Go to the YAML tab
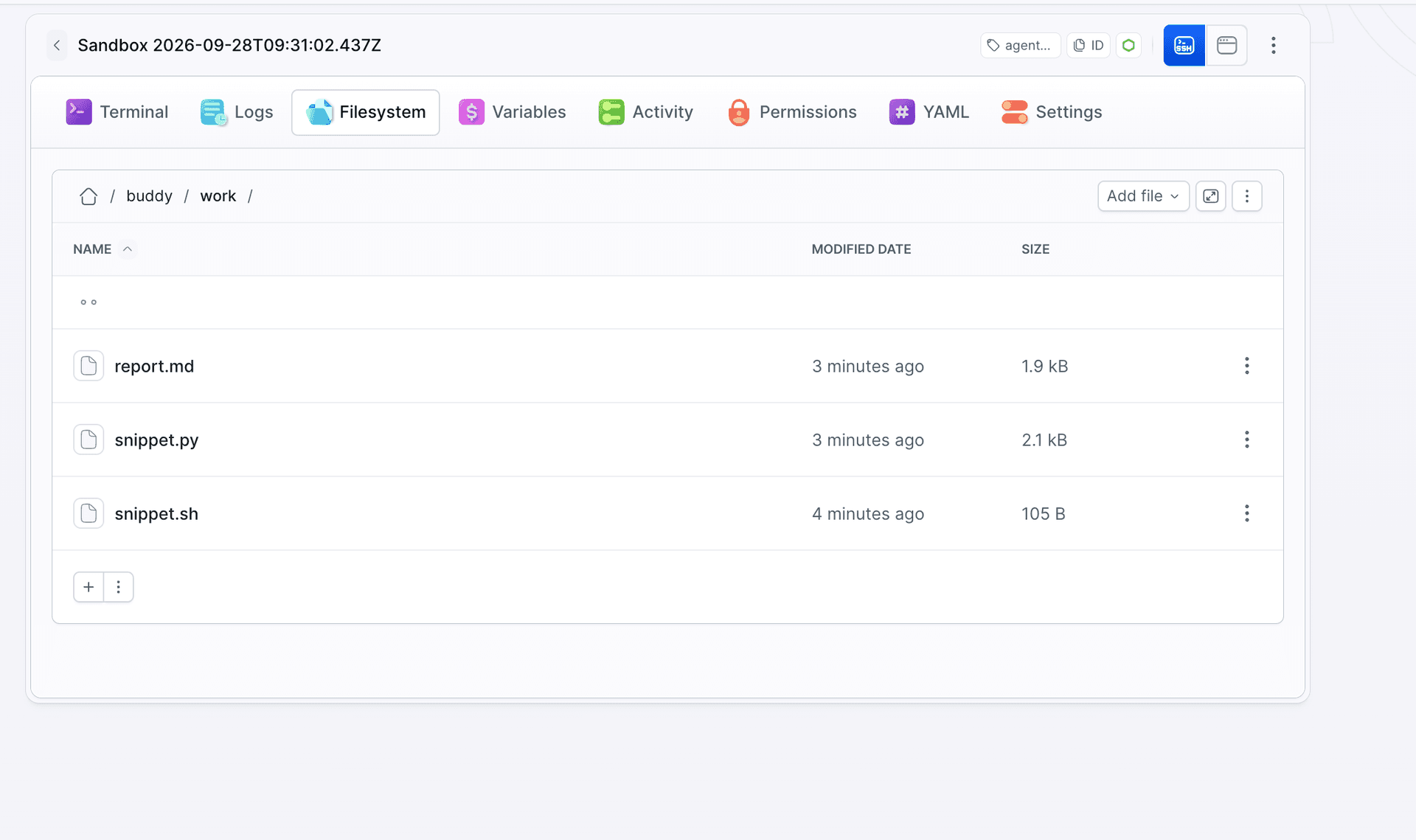The image size is (1416, 840). pyautogui.click(x=929, y=112)
